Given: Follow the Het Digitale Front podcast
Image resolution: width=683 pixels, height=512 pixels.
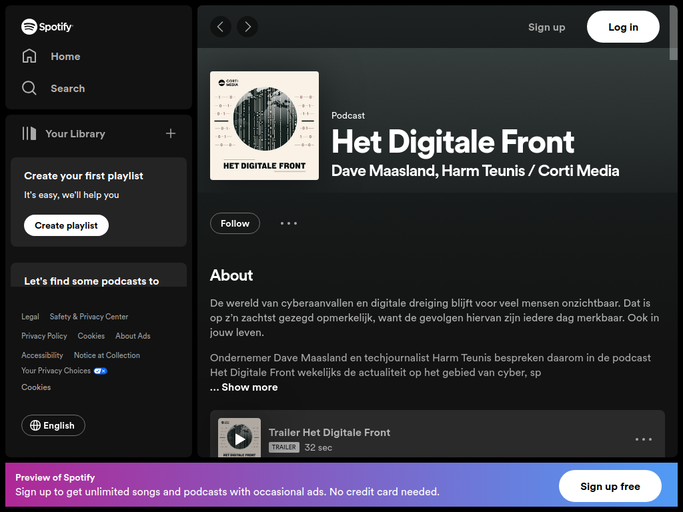Looking at the screenshot, I should (x=235, y=224).
